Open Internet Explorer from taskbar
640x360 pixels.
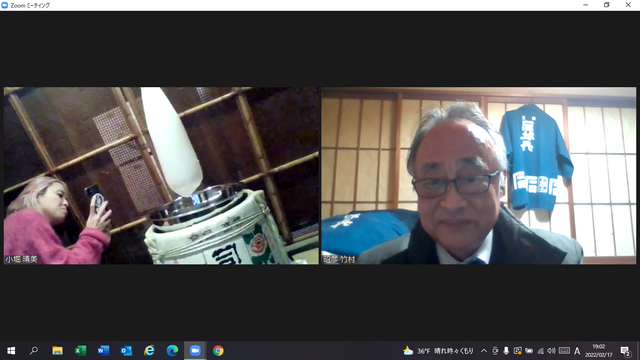pyautogui.click(x=149, y=351)
